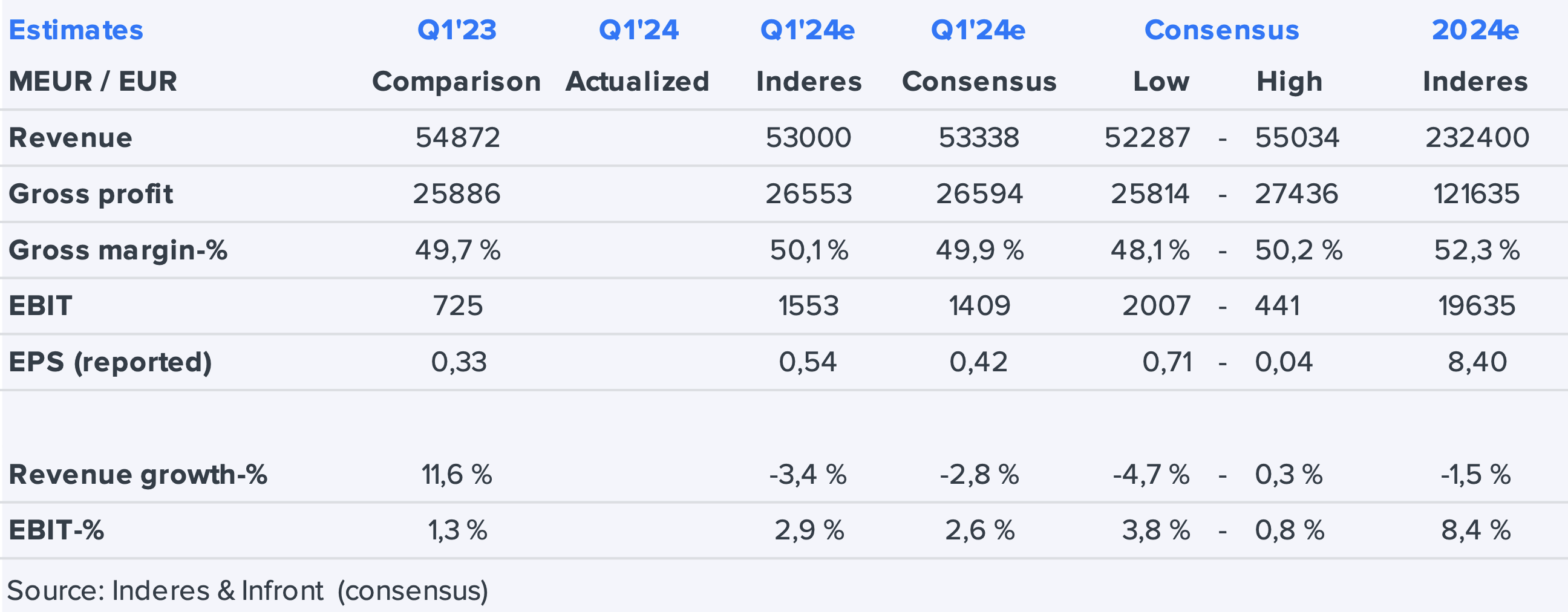This screenshot has height=612, width=1568.
Task: Select the consensus gross profit value 26594
Action: (x=979, y=194)
